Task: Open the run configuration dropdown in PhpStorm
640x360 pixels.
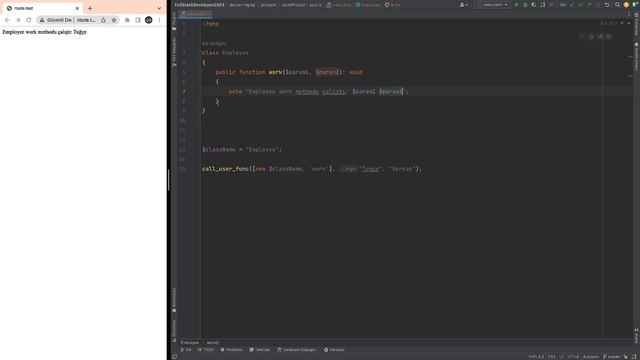Action: point(495,5)
